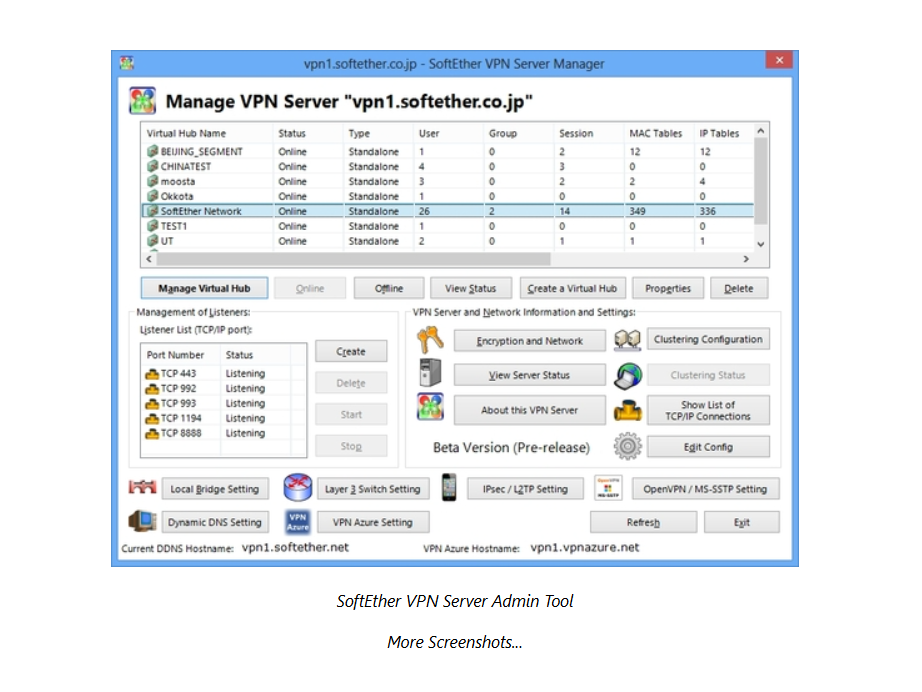Screen dimensions: 922x692
Task: Open IPsec / L2TP Setting
Action: [x=525, y=489]
